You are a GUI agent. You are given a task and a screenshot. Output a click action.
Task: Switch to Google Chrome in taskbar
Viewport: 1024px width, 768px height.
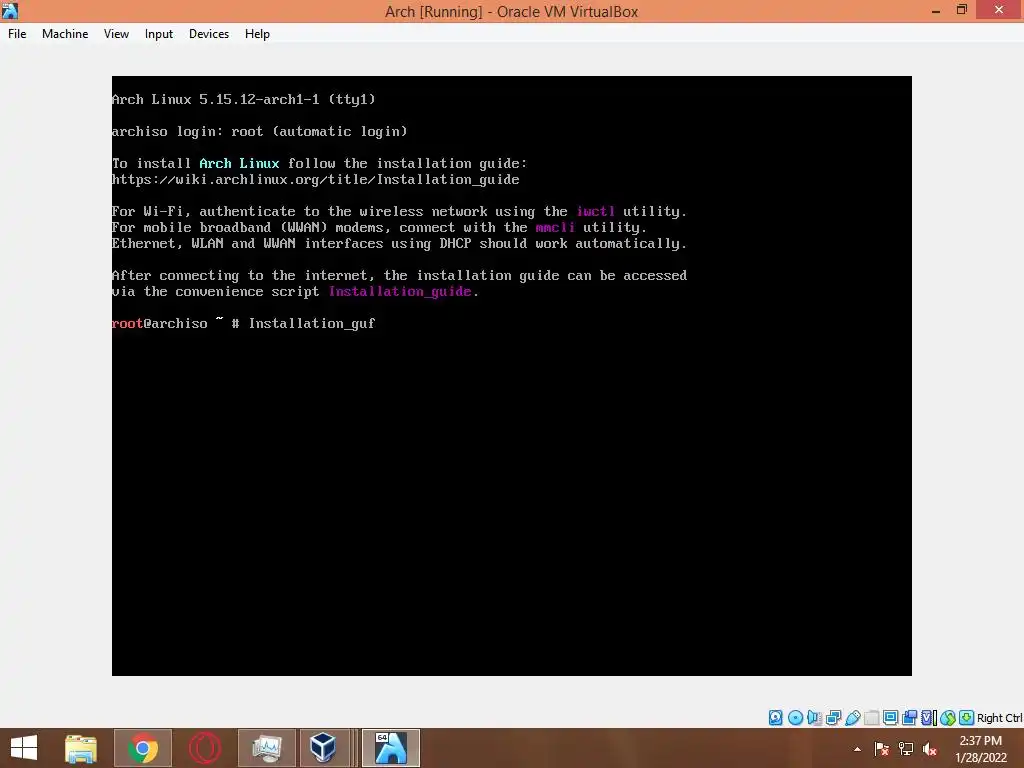coord(143,748)
